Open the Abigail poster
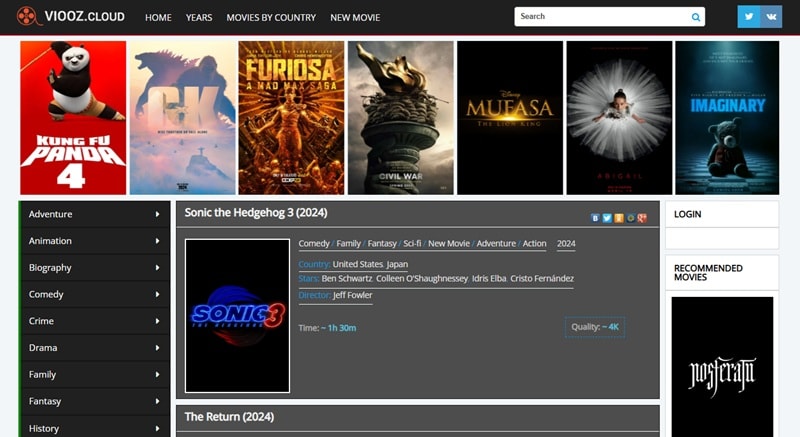This screenshot has height=437, width=800. coord(619,118)
